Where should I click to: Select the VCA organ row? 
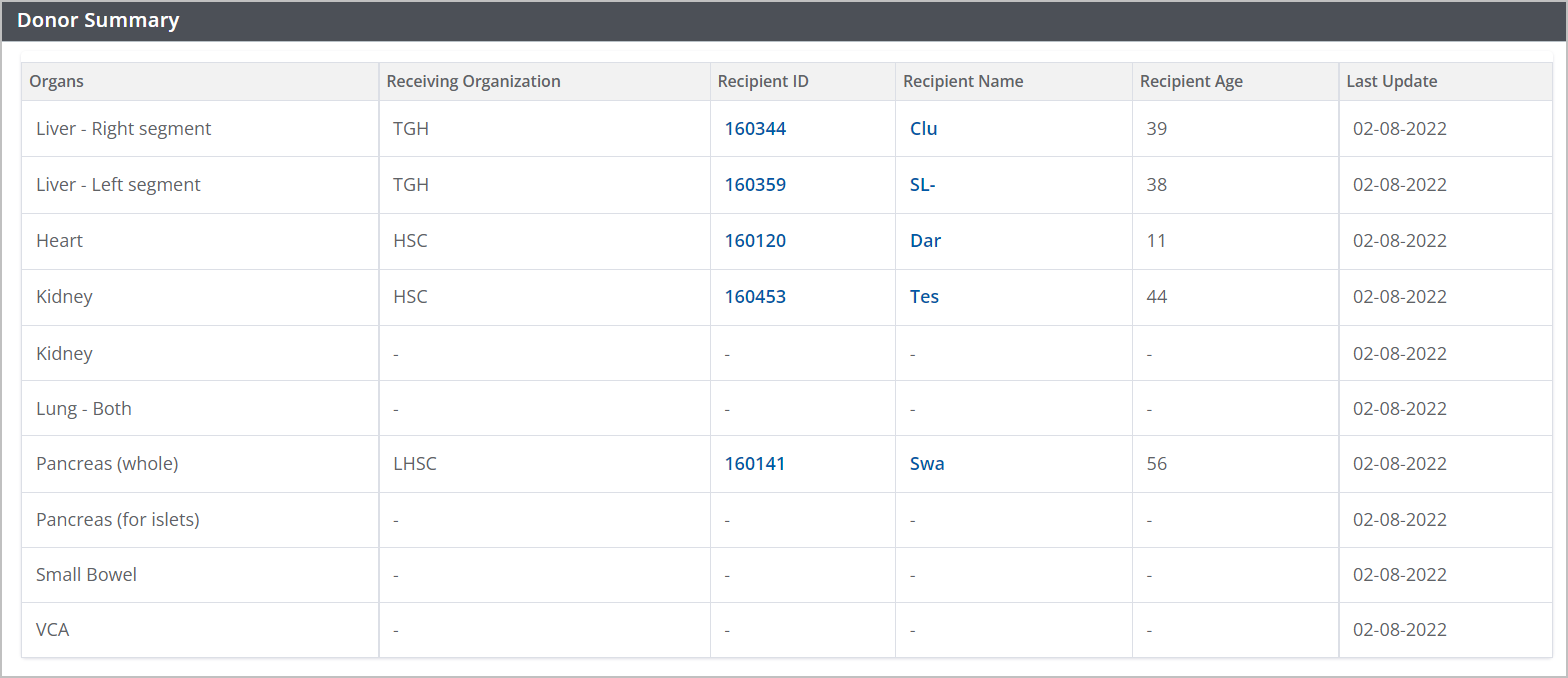pos(53,631)
